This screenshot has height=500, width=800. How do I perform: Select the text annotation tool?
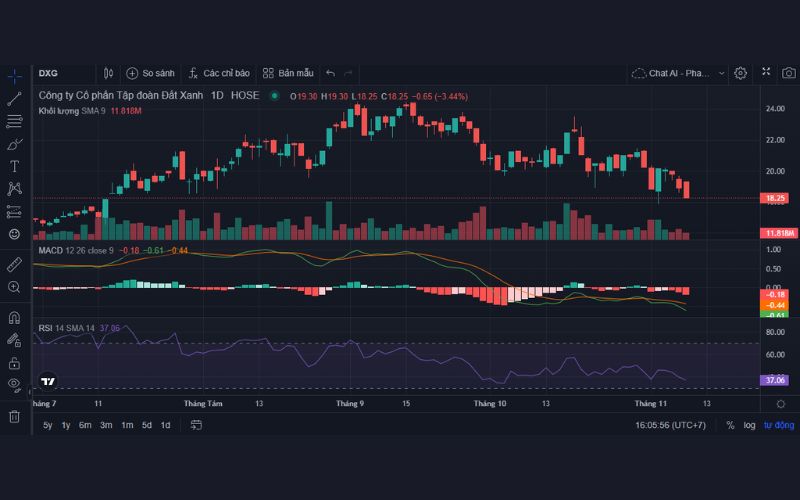14,166
